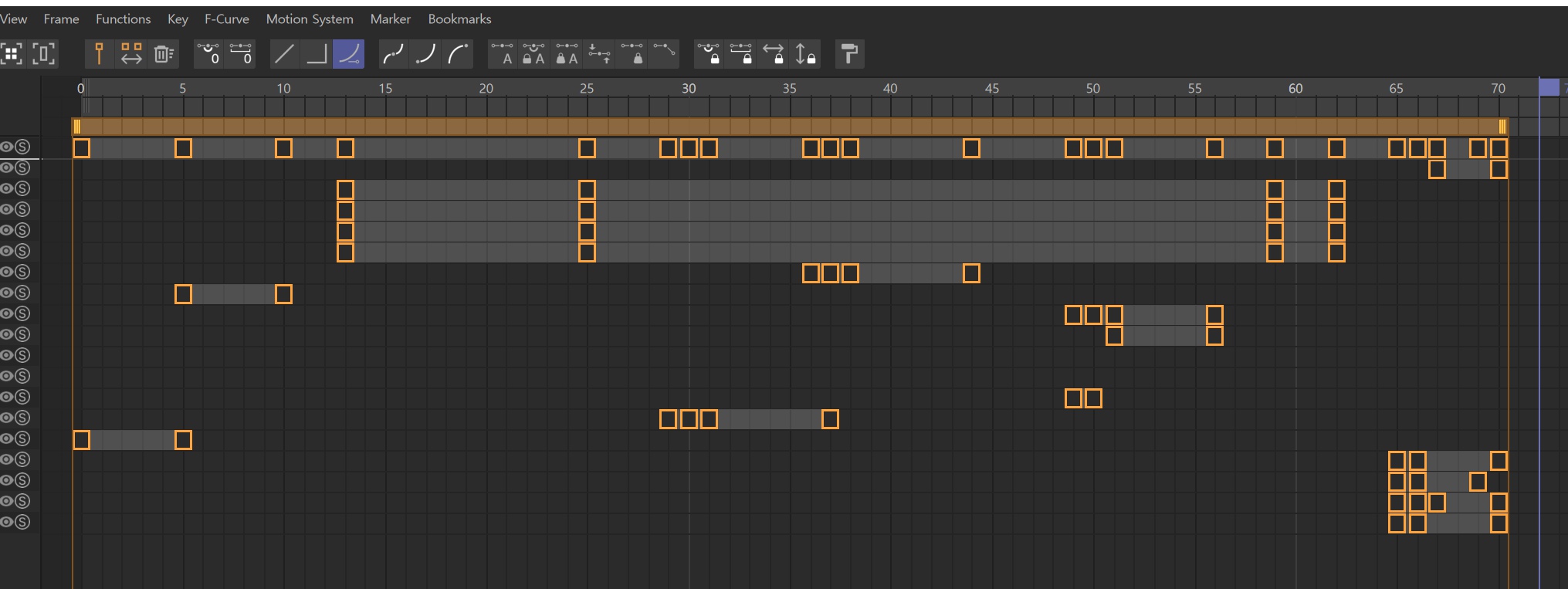
Task: Toggle eye of track with keys 65, 66, 69
Action: point(7,480)
